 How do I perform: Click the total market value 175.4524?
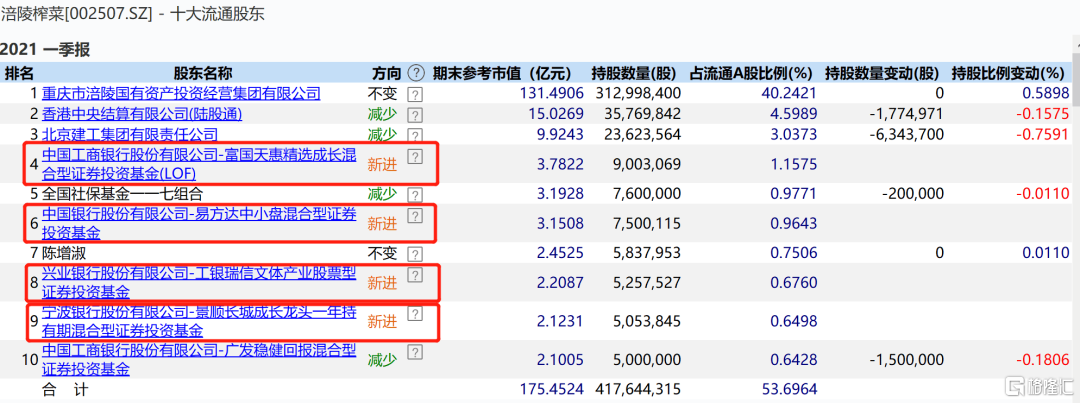coord(552,390)
